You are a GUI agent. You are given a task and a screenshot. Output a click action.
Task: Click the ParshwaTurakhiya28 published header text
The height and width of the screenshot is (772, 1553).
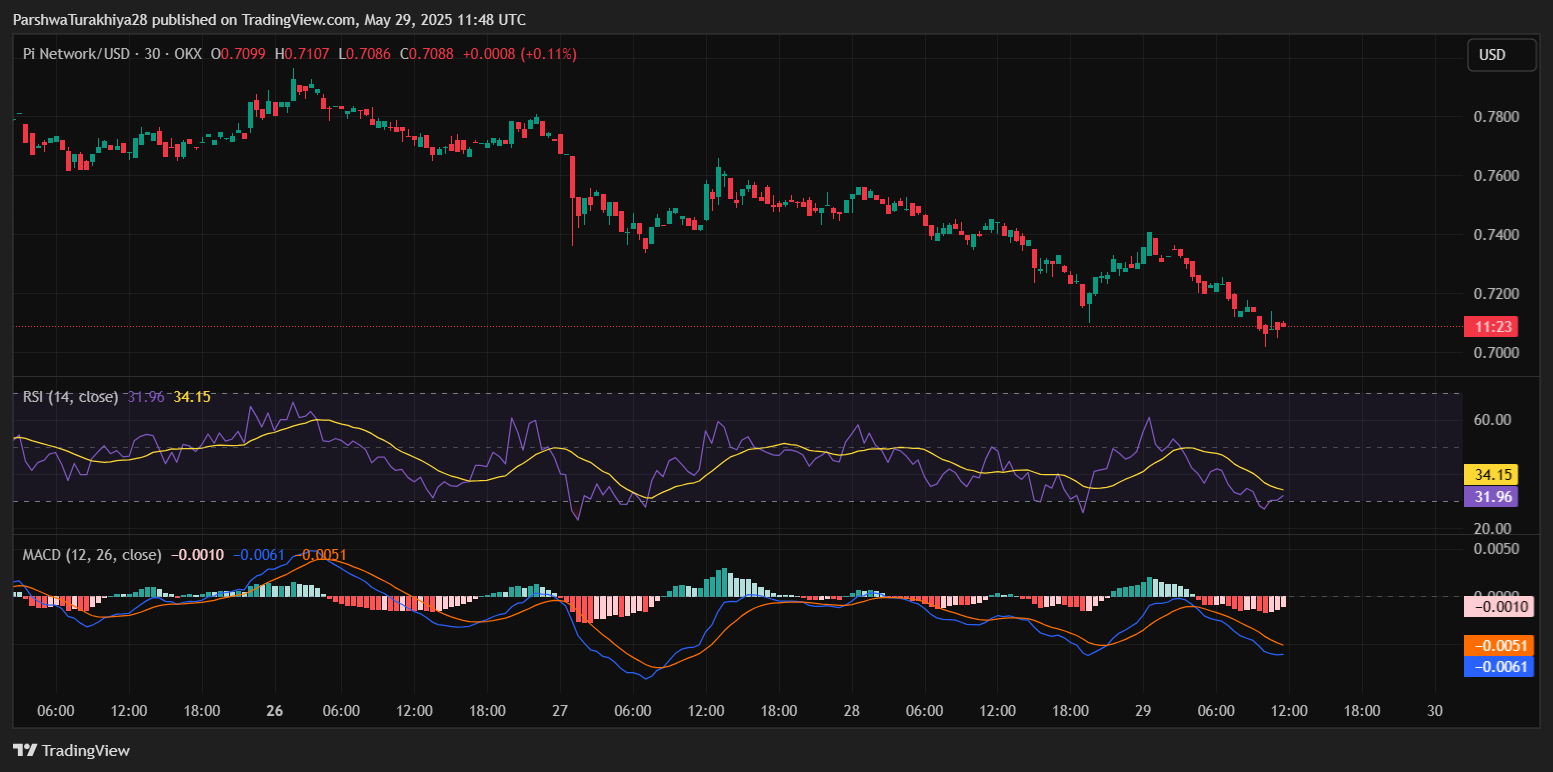(x=269, y=20)
